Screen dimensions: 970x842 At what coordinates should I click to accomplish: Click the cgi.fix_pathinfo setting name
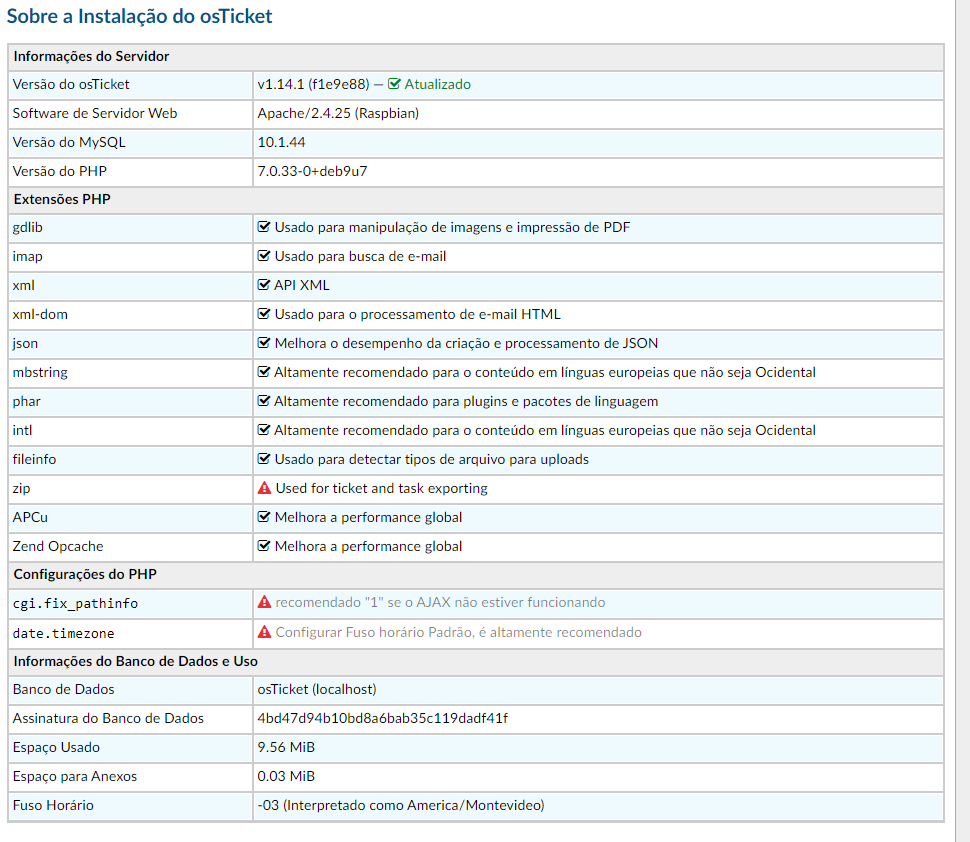(x=75, y=603)
